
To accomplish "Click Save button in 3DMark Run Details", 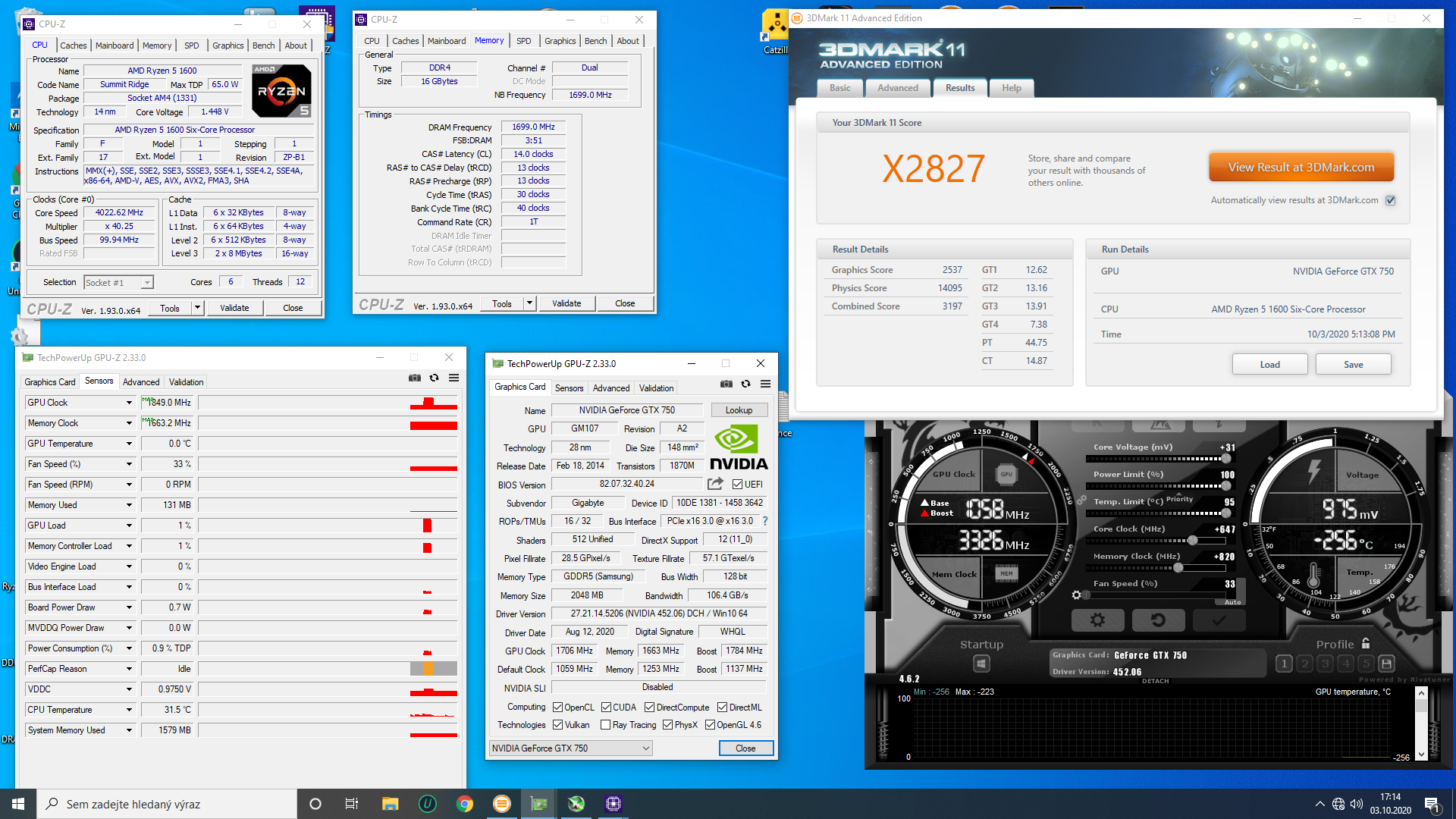I will click(1354, 365).
